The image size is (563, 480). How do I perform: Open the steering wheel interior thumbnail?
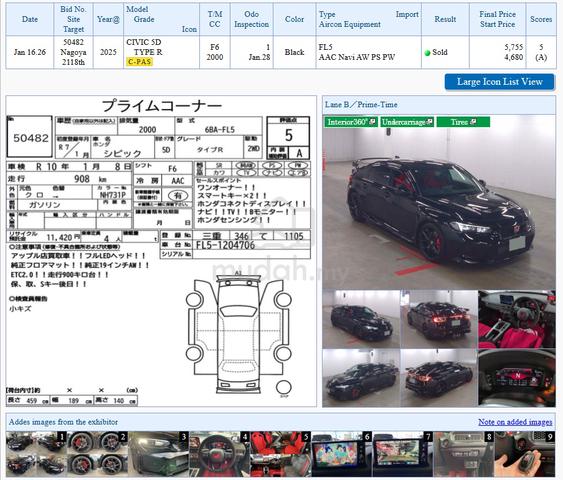(x=517, y=319)
